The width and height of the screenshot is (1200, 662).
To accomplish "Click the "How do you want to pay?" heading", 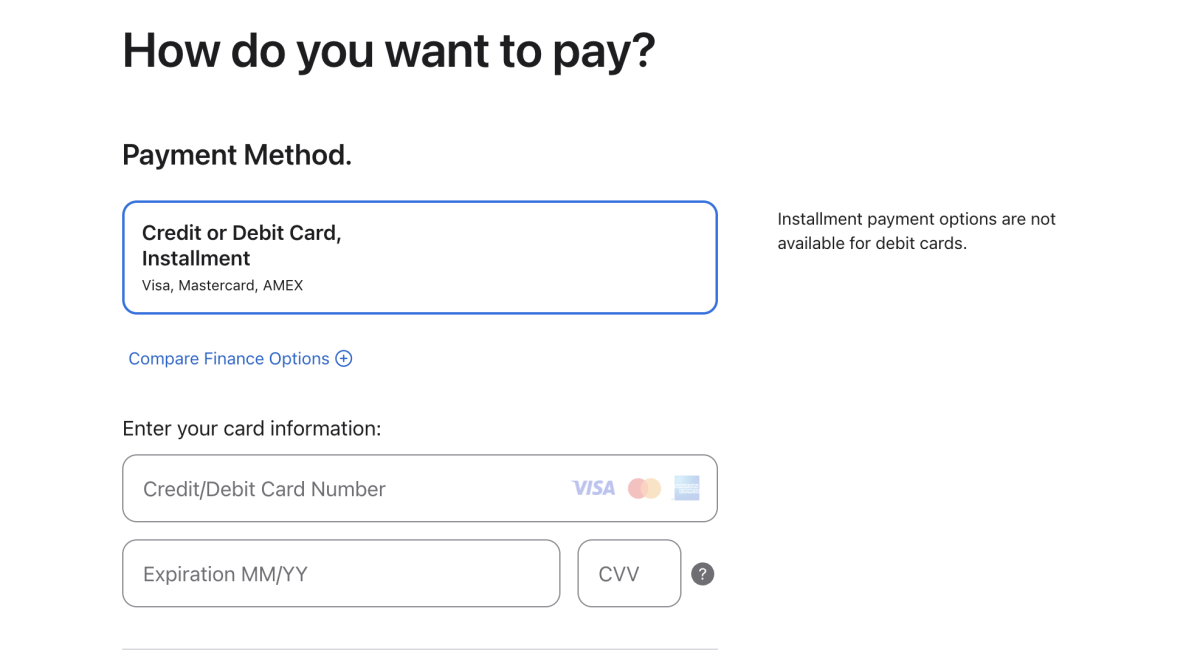I will pos(388,50).
